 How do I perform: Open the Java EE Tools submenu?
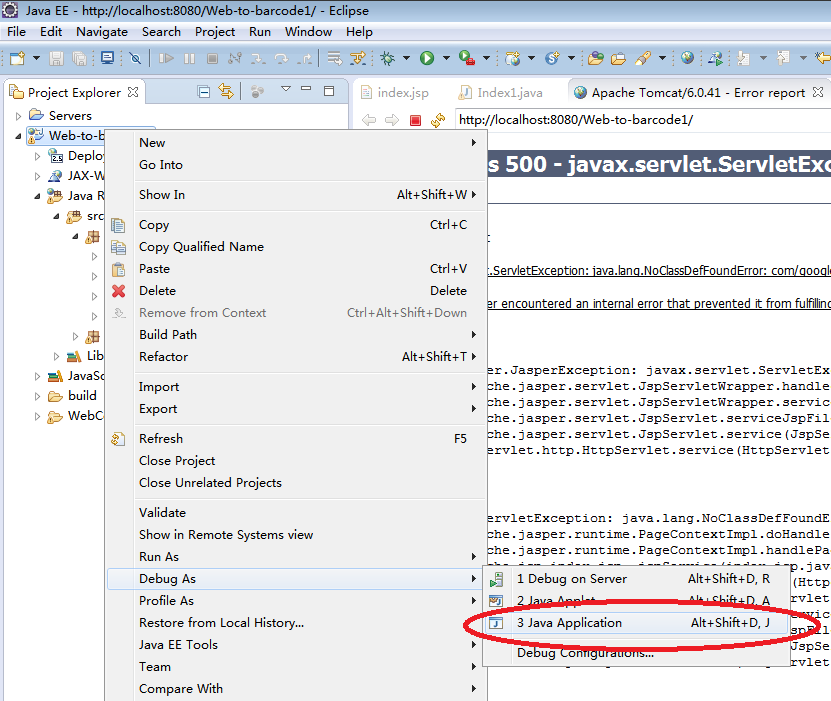(296, 645)
